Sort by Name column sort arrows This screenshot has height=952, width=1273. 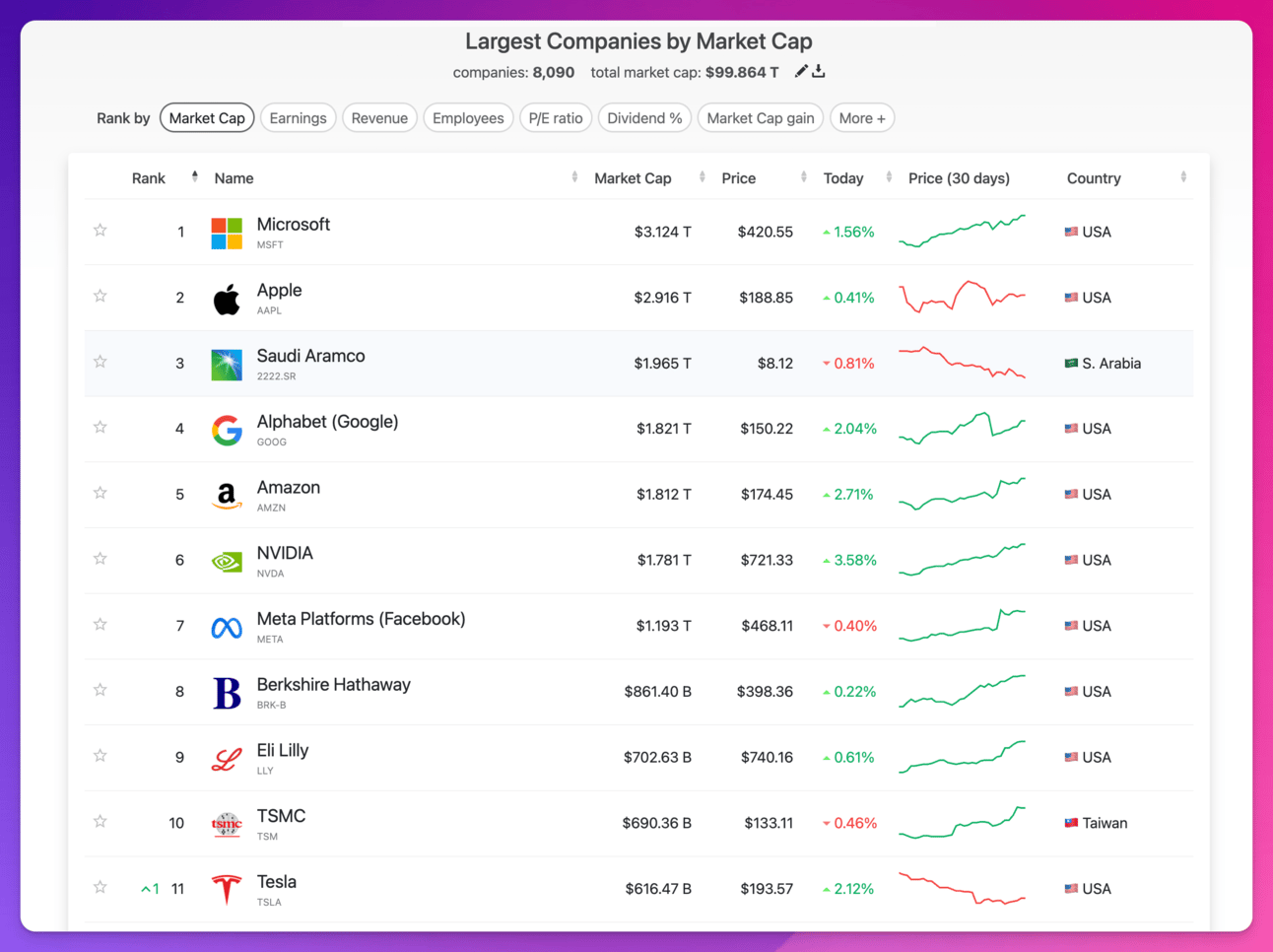click(574, 177)
